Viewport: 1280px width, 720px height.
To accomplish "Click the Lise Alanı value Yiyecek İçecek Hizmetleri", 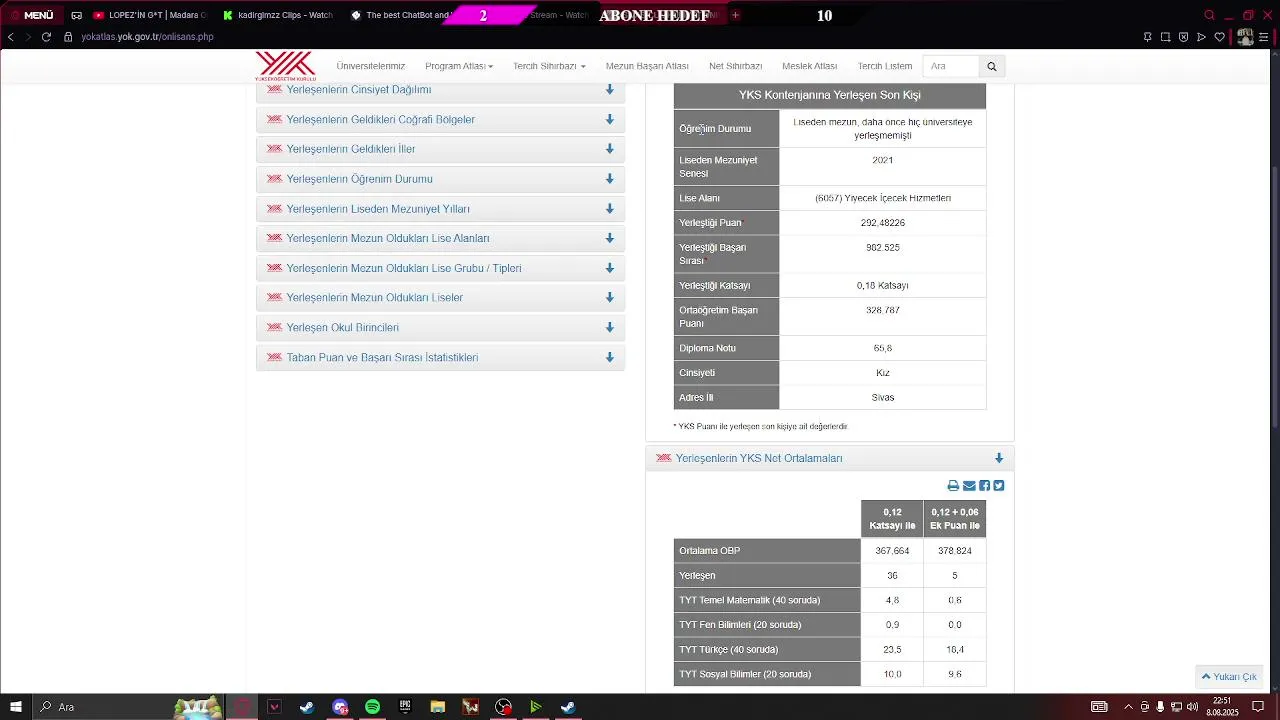I will 883,198.
